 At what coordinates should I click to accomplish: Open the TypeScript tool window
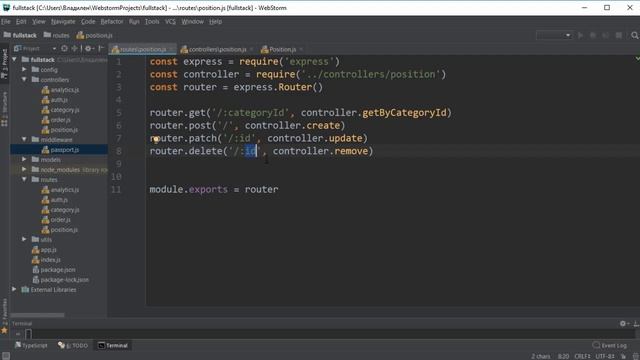31,345
